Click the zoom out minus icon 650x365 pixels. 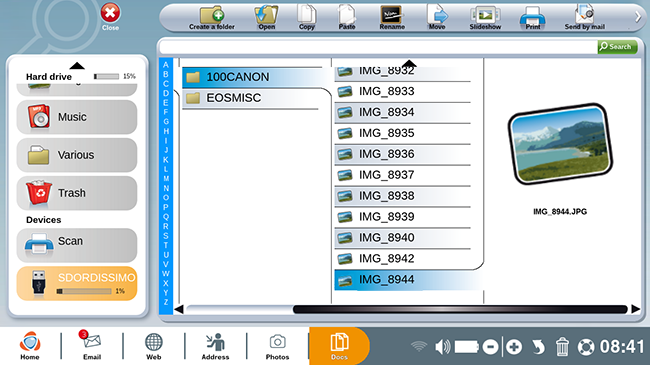click(490, 347)
